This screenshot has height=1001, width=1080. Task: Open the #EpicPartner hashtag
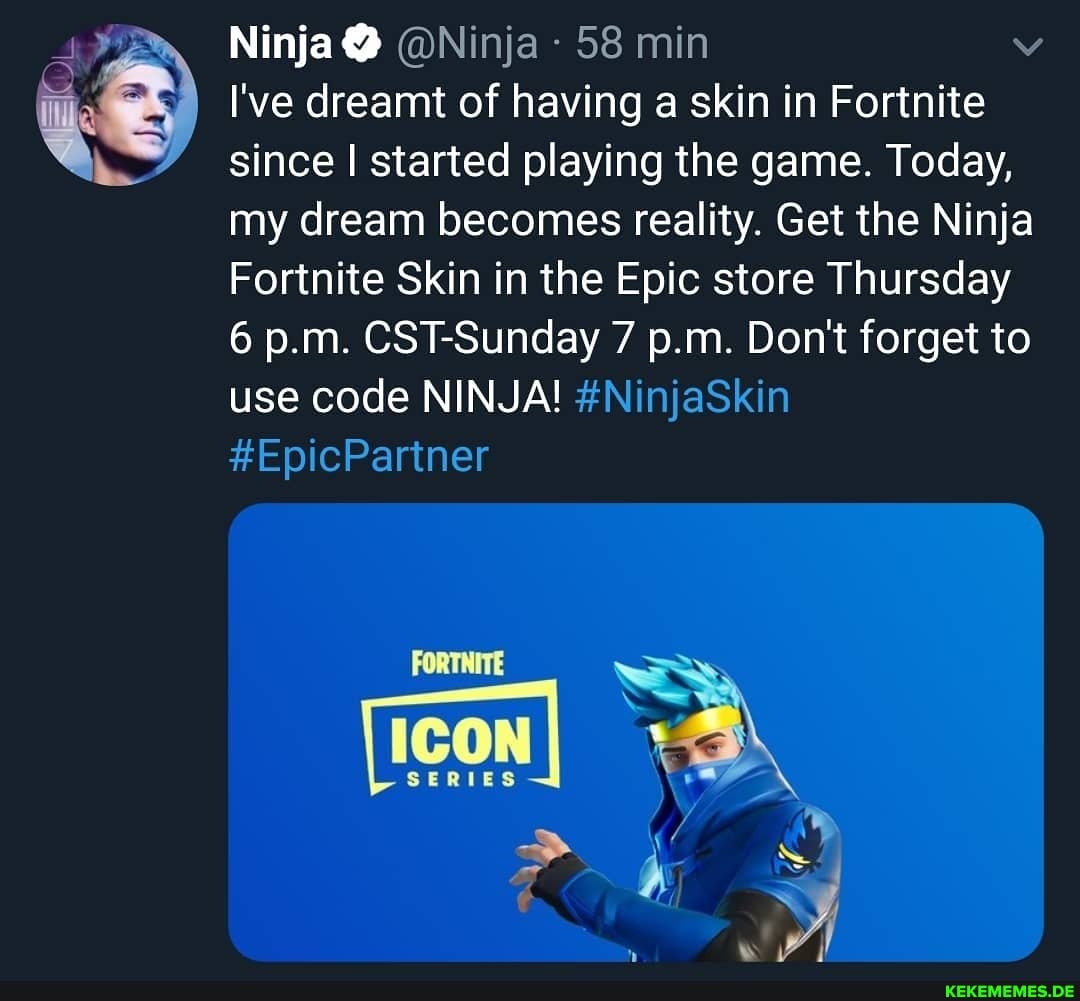(356, 456)
